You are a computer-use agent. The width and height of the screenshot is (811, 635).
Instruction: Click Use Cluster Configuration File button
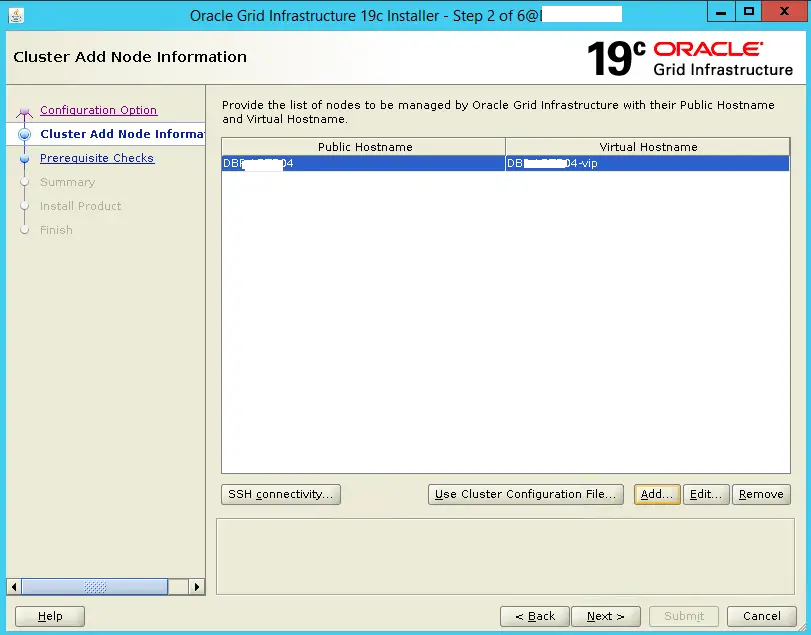click(x=525, y=494)
